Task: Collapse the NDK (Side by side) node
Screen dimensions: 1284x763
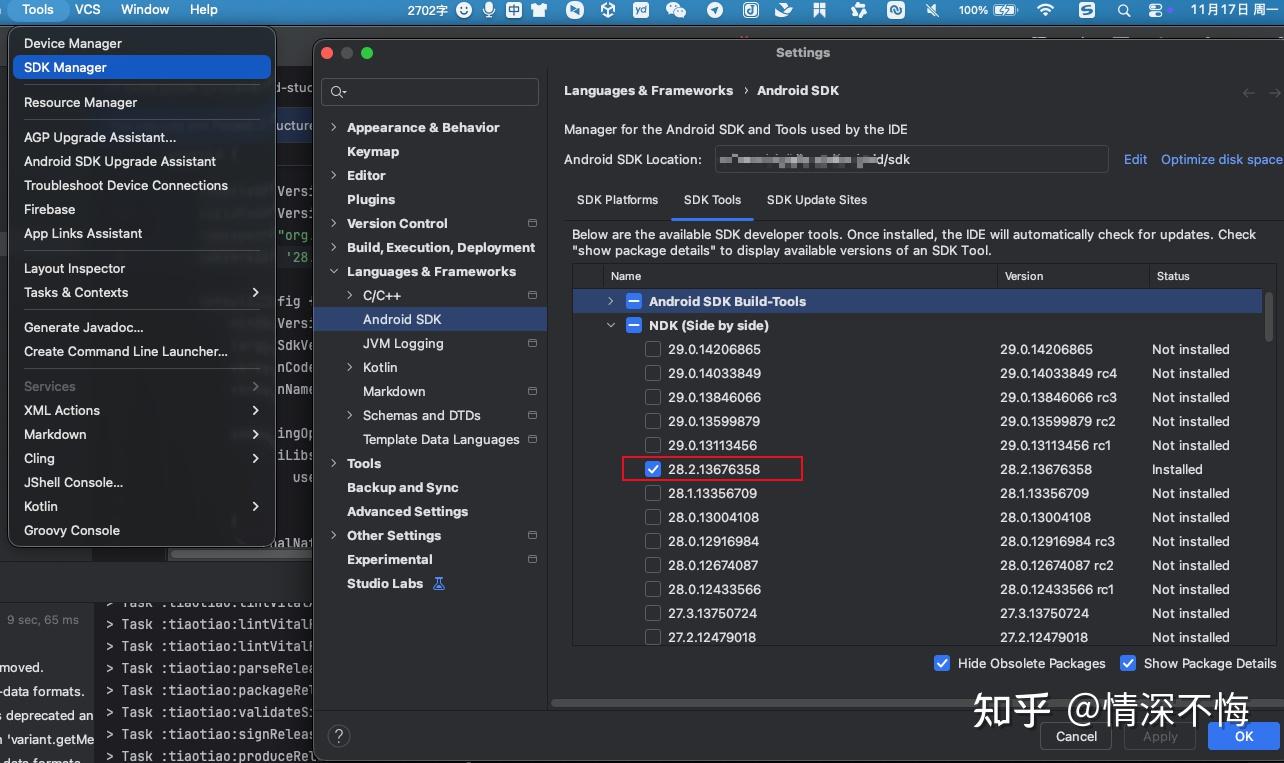Action: (x=611, y=325)
